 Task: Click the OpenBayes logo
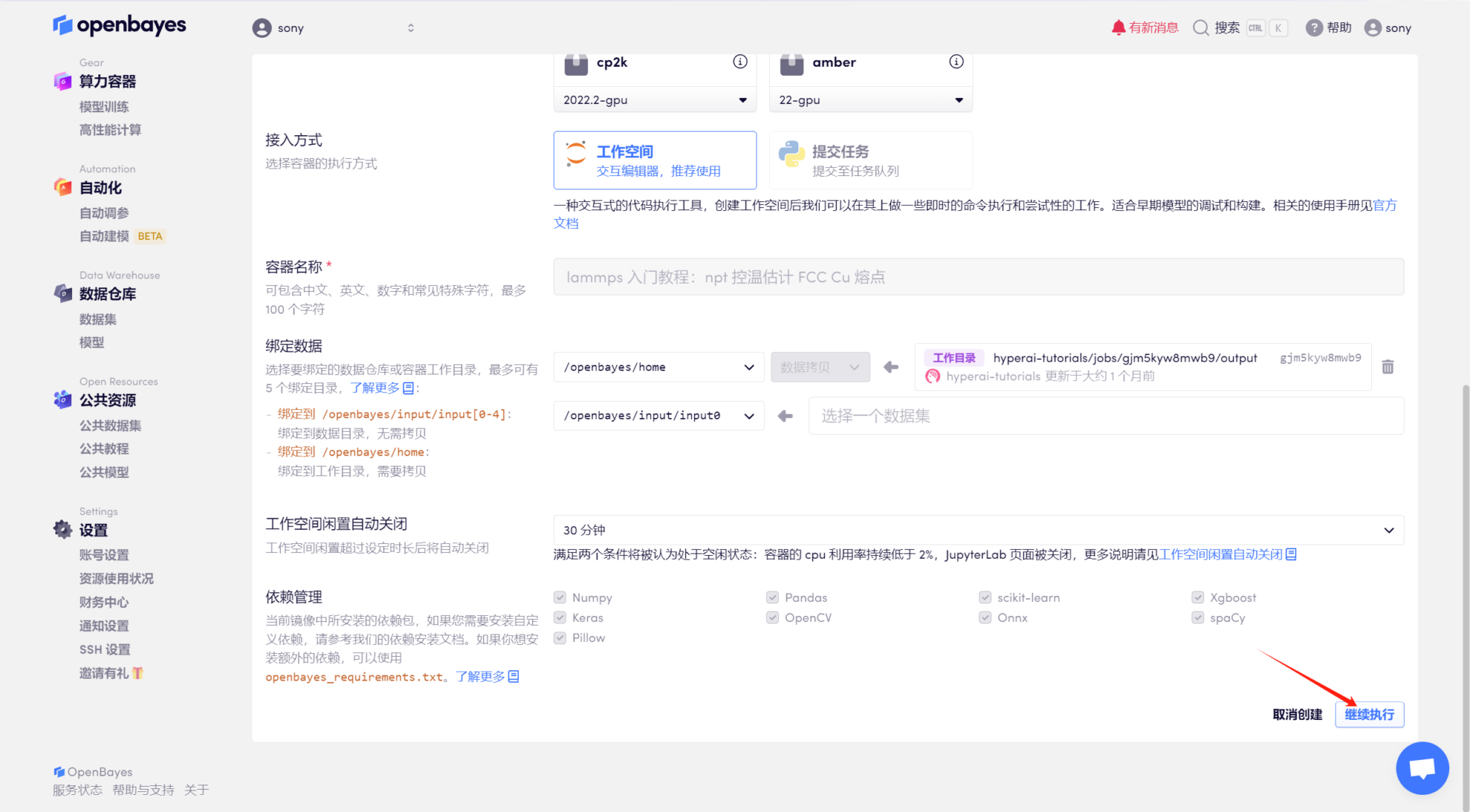(x=120, y=25)
